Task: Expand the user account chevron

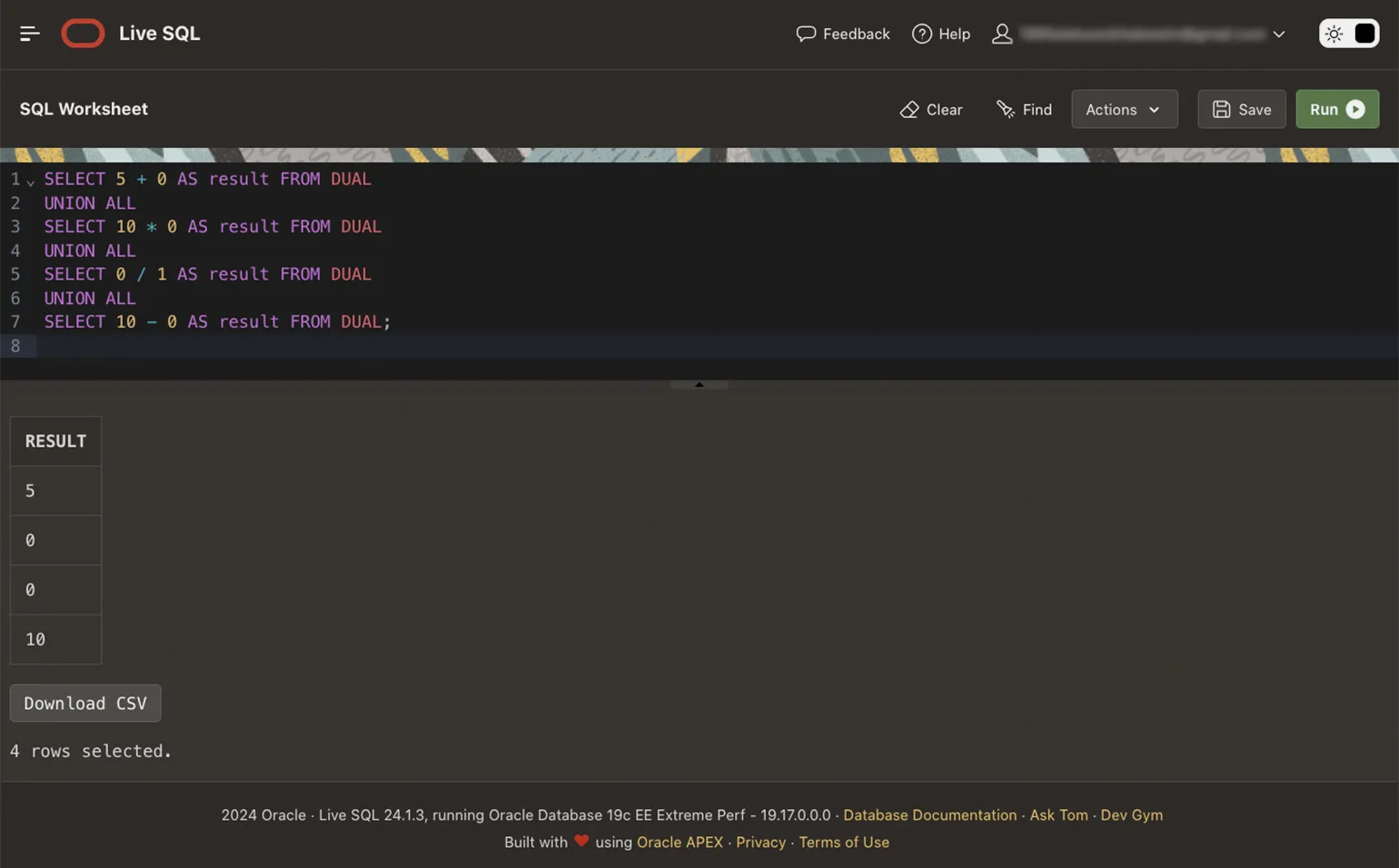Action: point(1278,35)
